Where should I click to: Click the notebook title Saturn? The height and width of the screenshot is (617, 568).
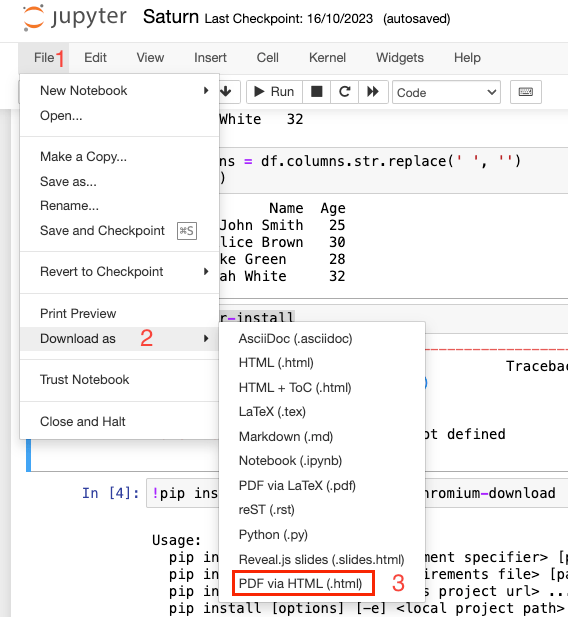click(x=171, y=17)
